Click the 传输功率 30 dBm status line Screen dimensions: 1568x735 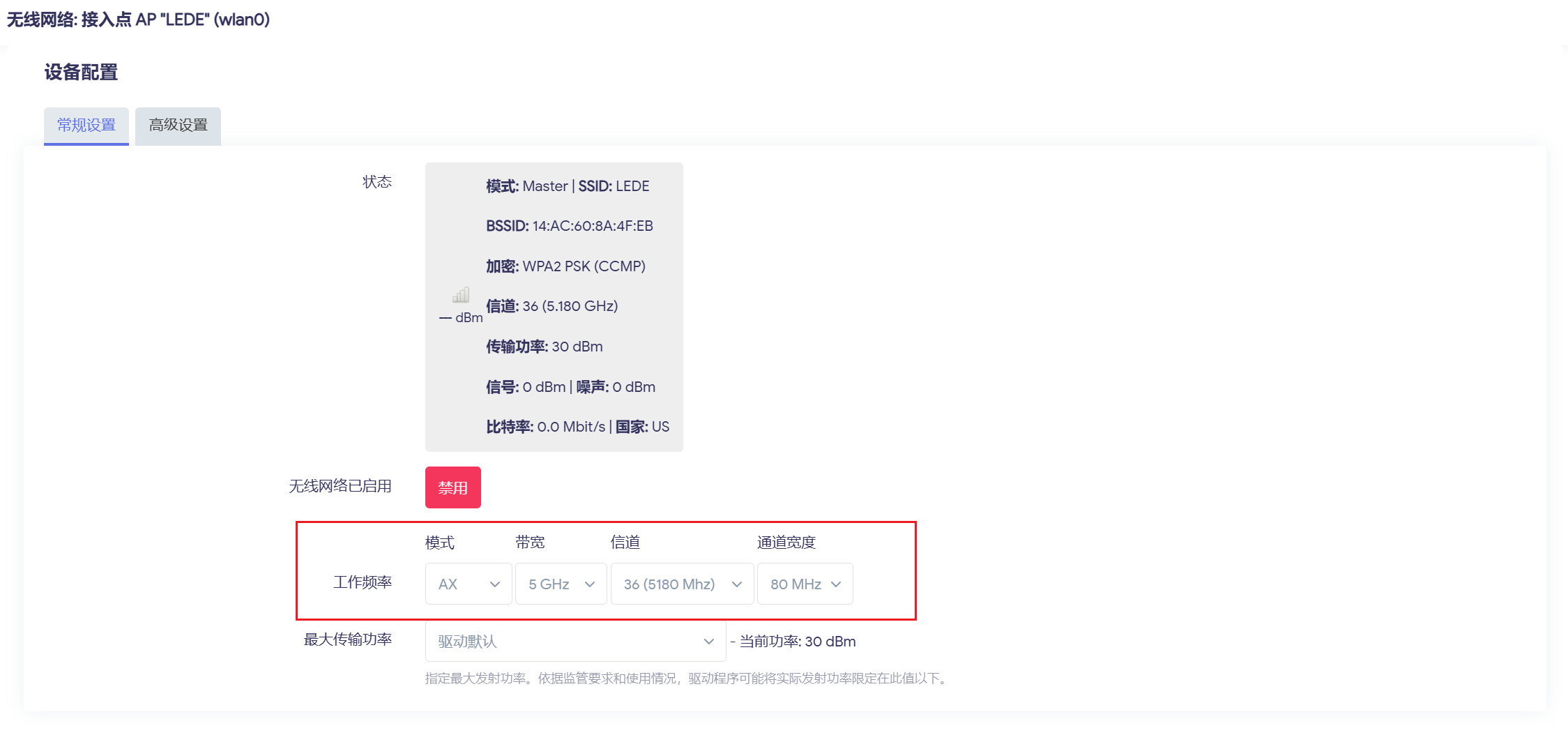[x=544, y=347]
